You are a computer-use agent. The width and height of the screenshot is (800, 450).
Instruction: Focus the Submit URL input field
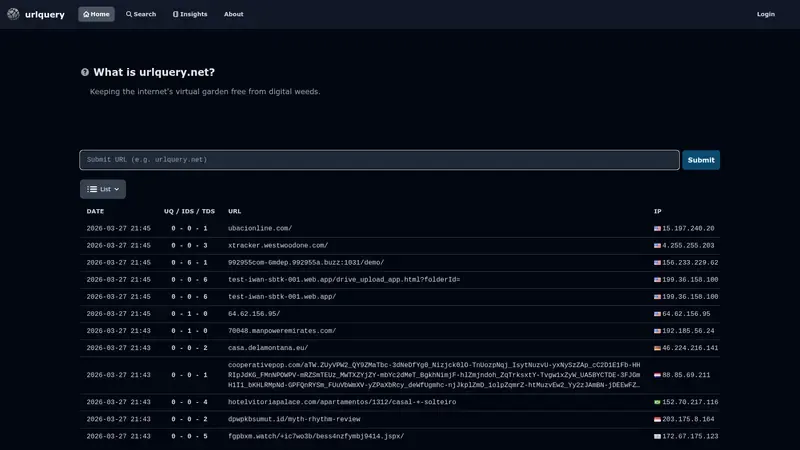coord(380,160)
